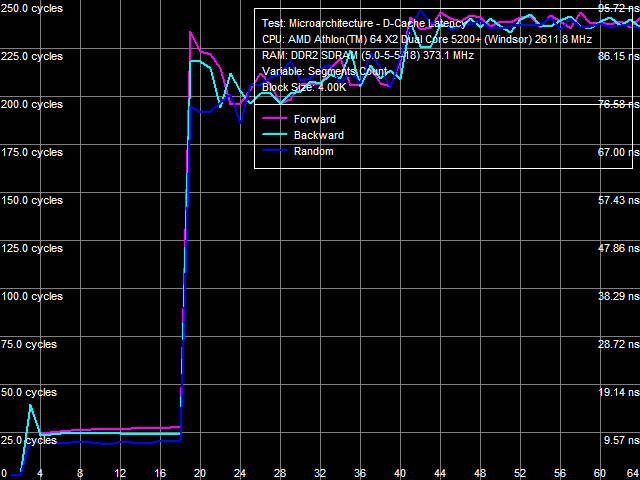Click the blue Random legend line swatch
The width and height of the screenshot is (640, 480).
pyautogui.click(x=273, y=151)
